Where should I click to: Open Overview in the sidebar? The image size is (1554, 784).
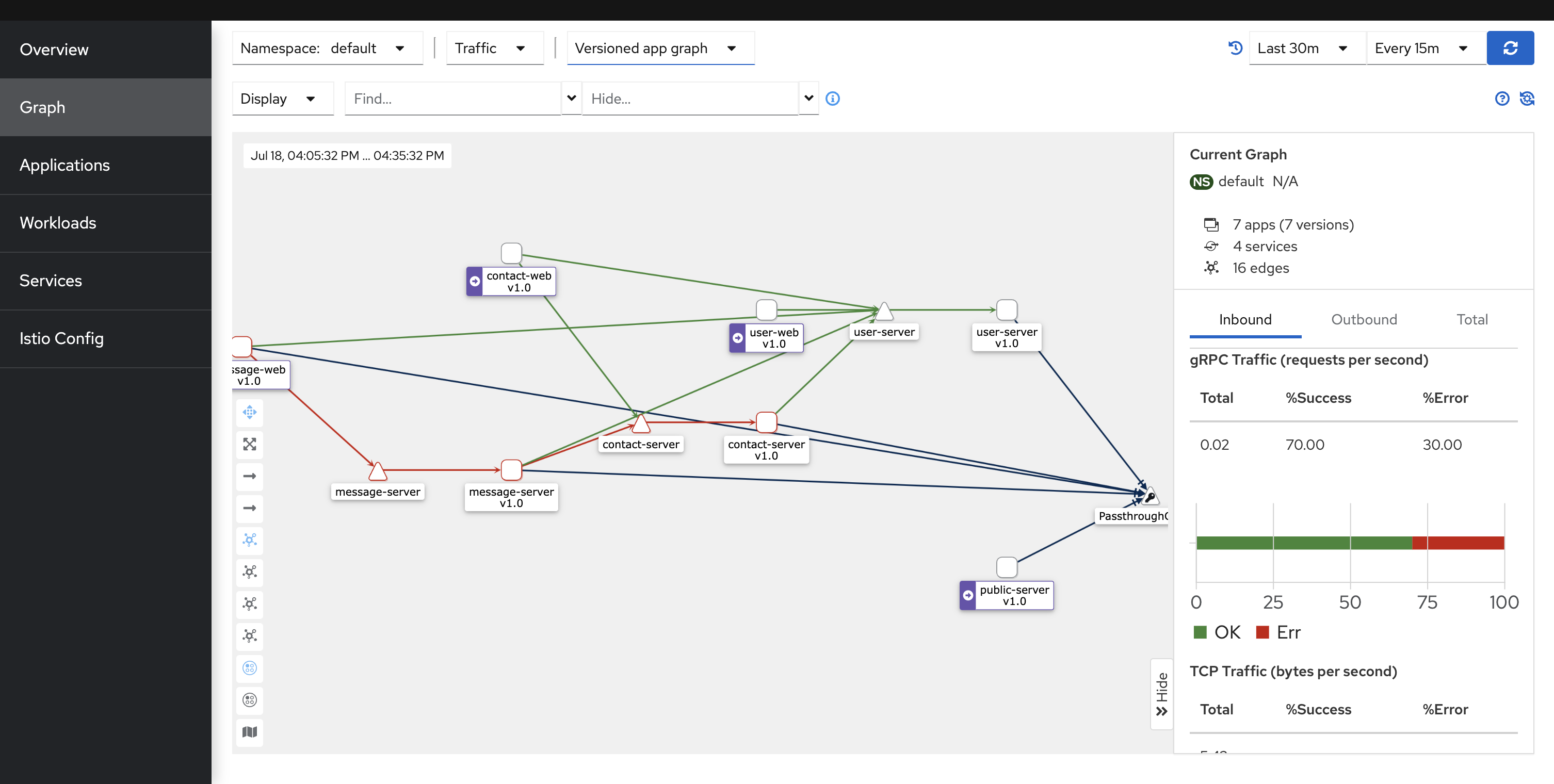(x=106, y=50)
